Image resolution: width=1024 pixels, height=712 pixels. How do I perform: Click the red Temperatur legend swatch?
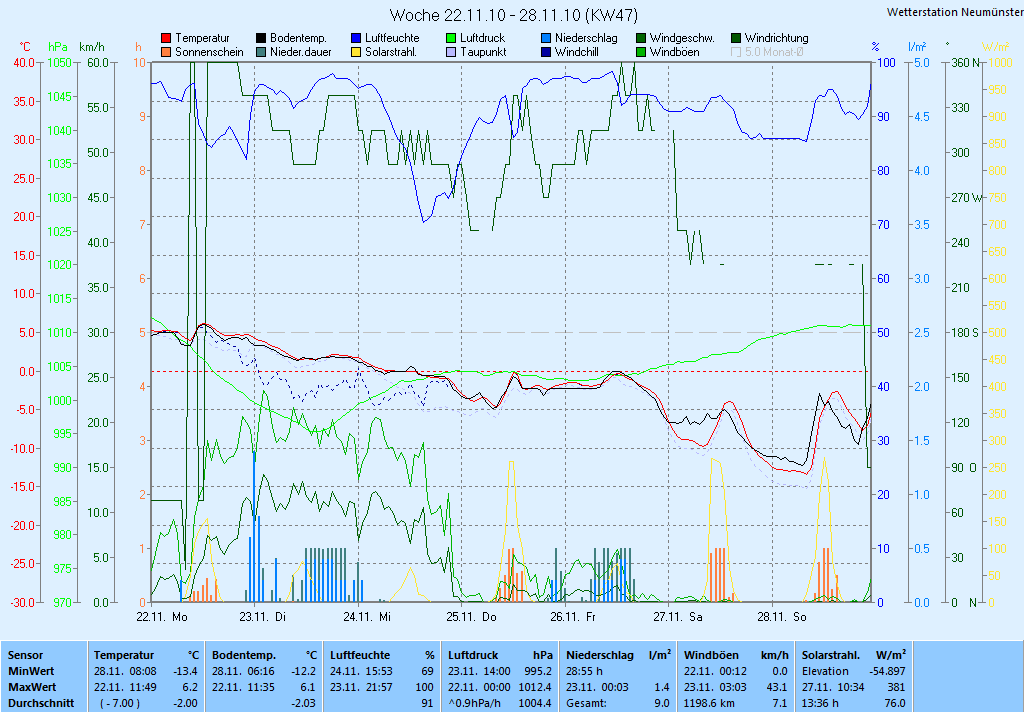(x=166, y=38)
